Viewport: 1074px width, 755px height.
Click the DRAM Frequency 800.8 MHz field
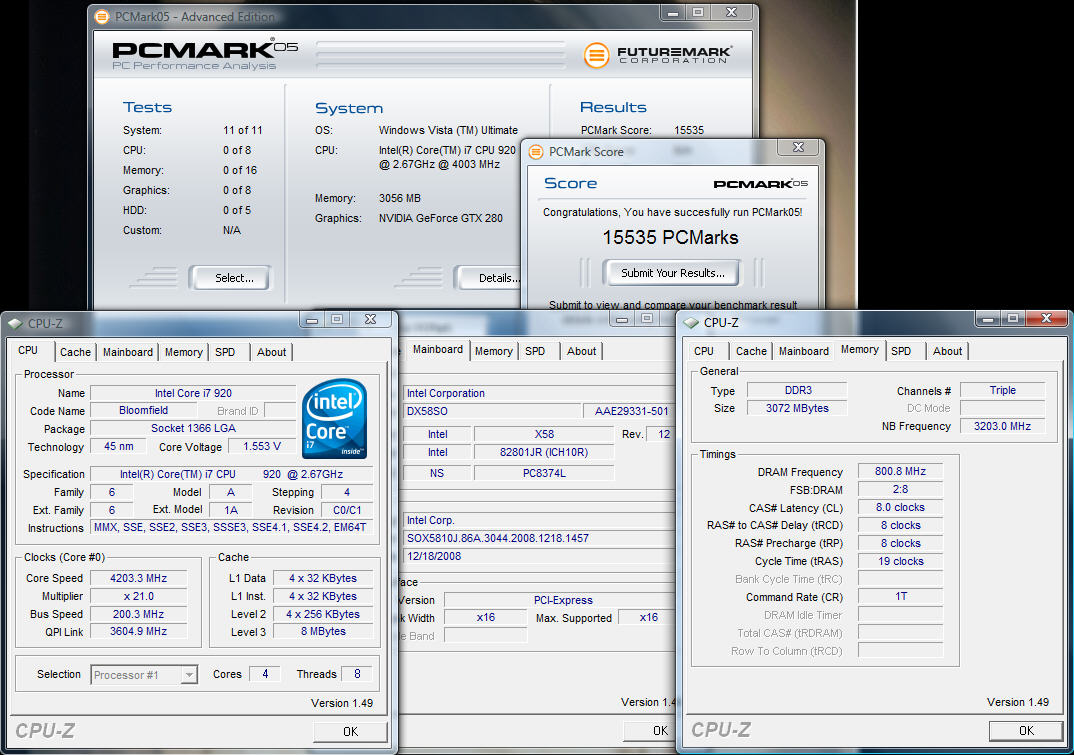pyautogui.click(x=900, y=471)
